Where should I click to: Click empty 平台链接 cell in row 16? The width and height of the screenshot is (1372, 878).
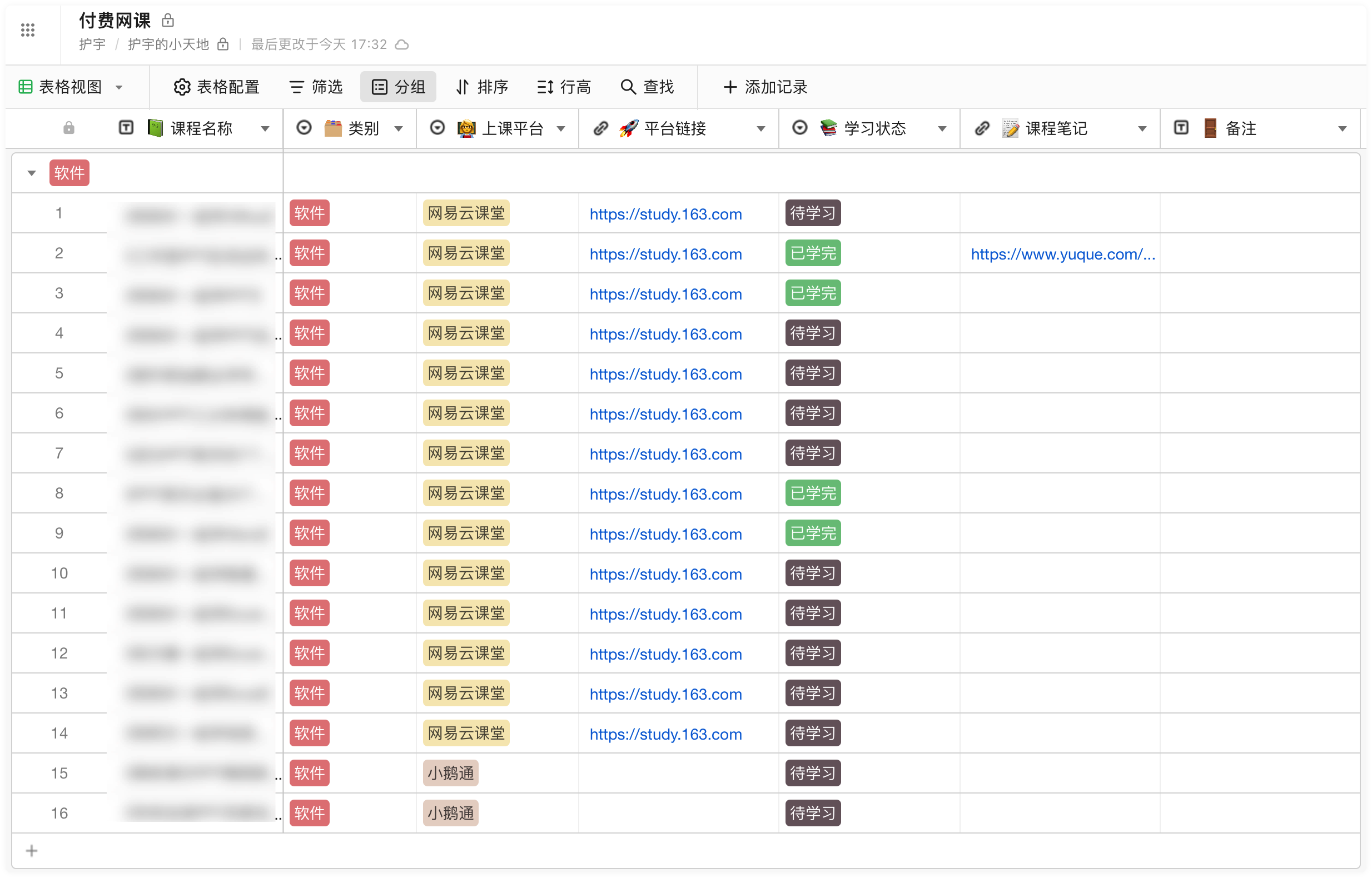click(x=679, y=813)
